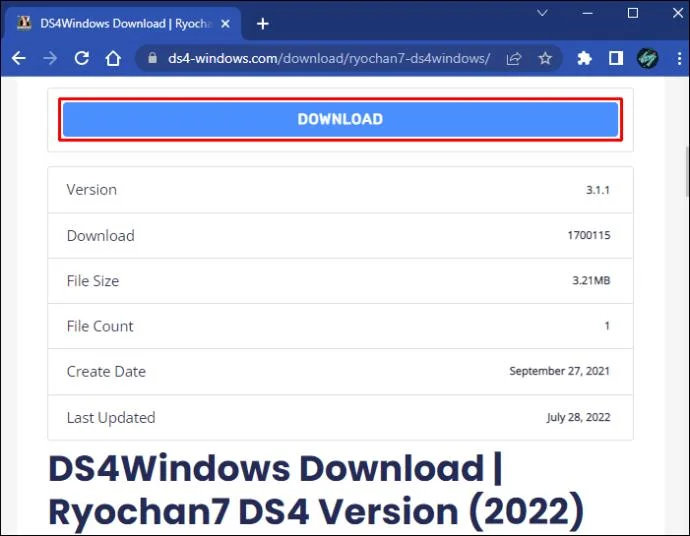This screenshot has height=536, width=690.
Task: View site security lock information
Action: point(152,58)
